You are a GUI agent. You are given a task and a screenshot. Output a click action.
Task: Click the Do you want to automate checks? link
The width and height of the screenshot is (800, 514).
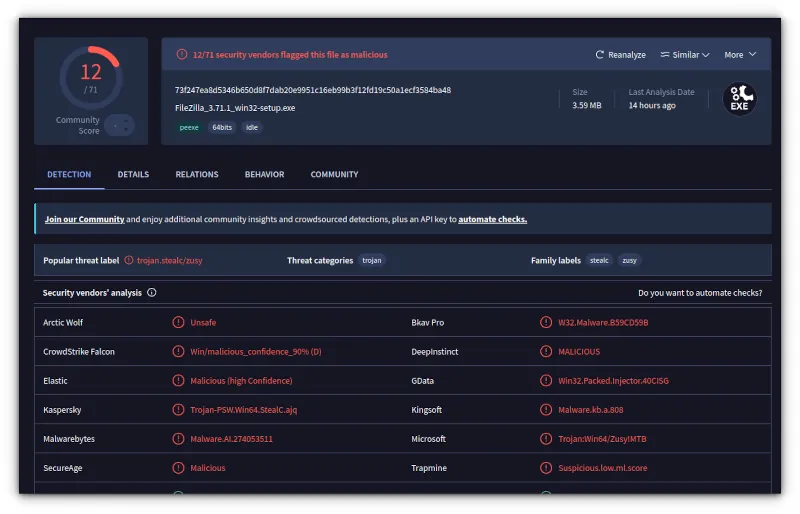700,293
